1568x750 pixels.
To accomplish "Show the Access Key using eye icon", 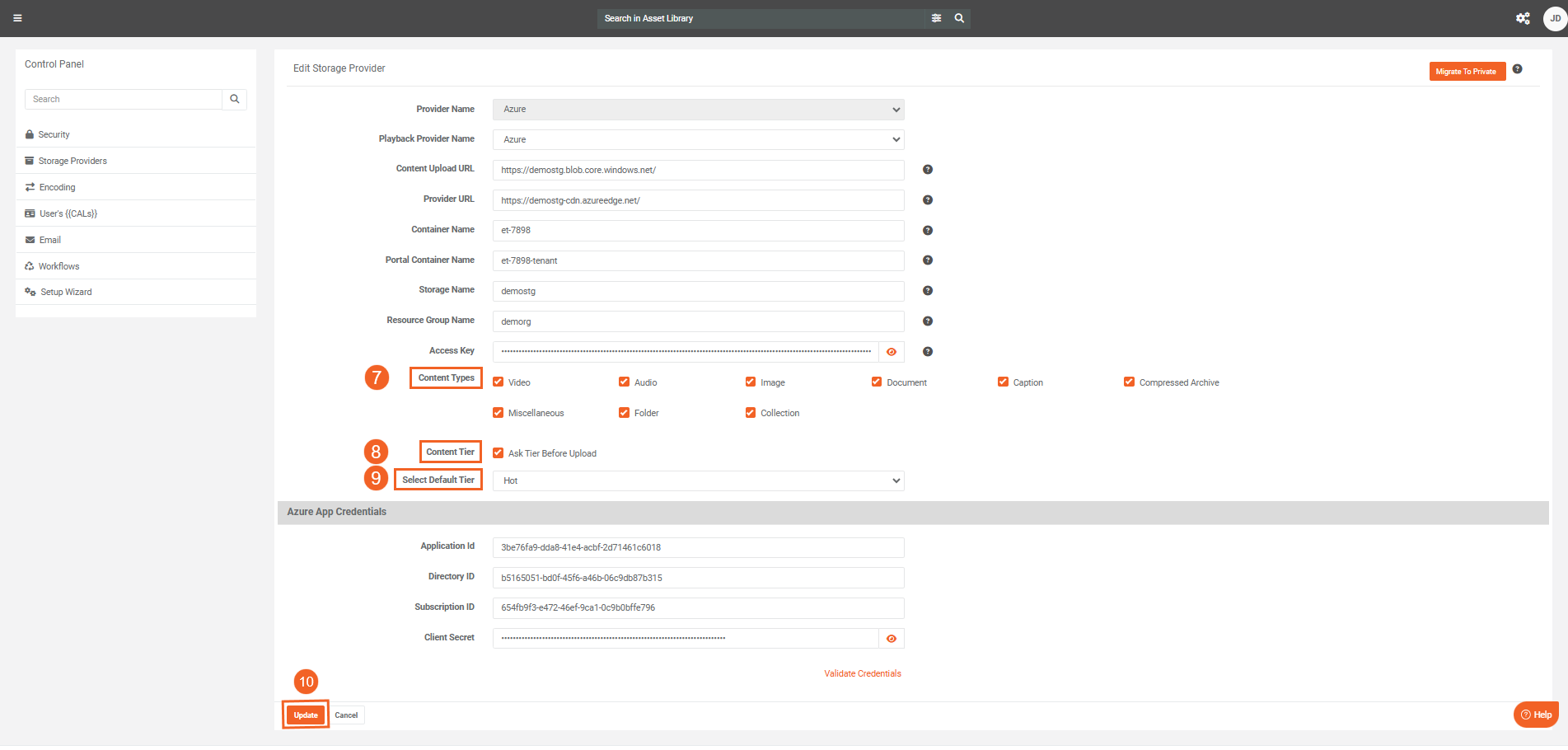I will point(892,352).
